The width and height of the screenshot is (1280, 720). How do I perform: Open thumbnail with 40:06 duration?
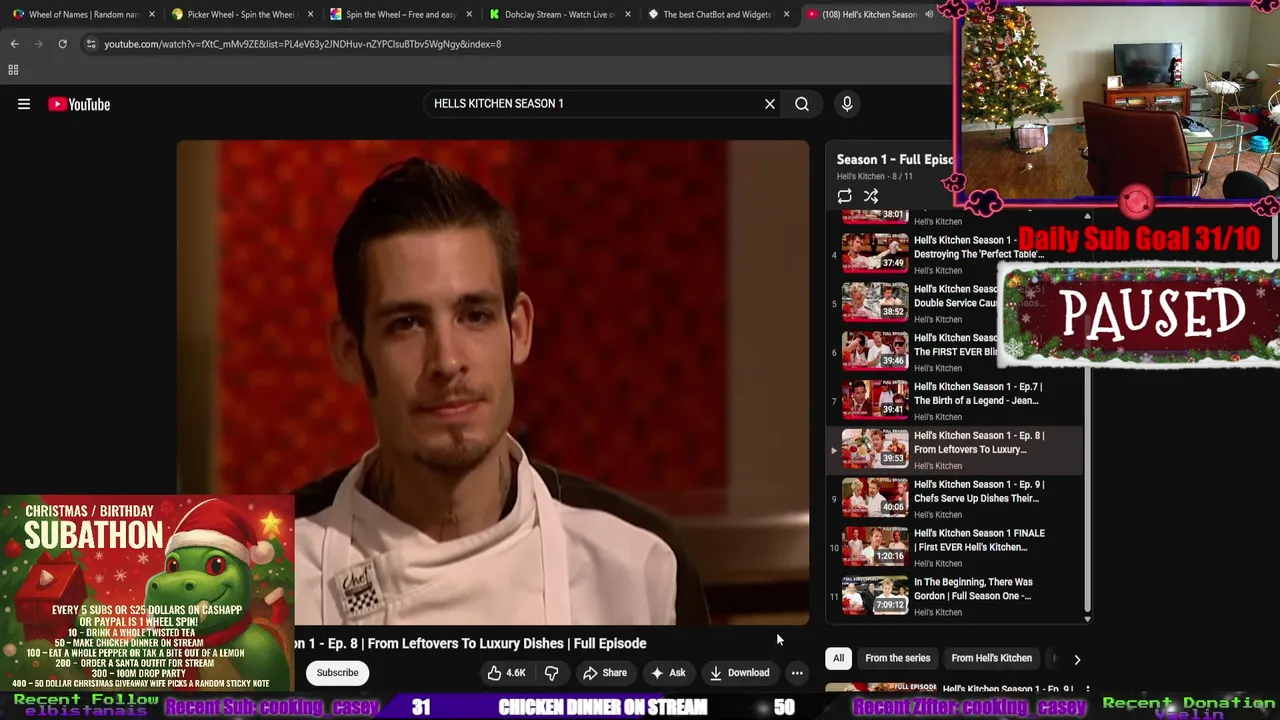pyautogui.click(x=875, y=498)
